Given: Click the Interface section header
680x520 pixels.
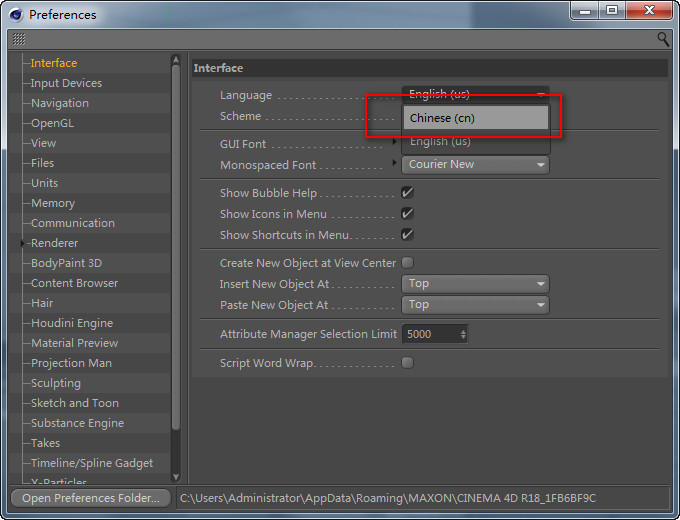Looking at the screenshot, I should click(429, 68).
